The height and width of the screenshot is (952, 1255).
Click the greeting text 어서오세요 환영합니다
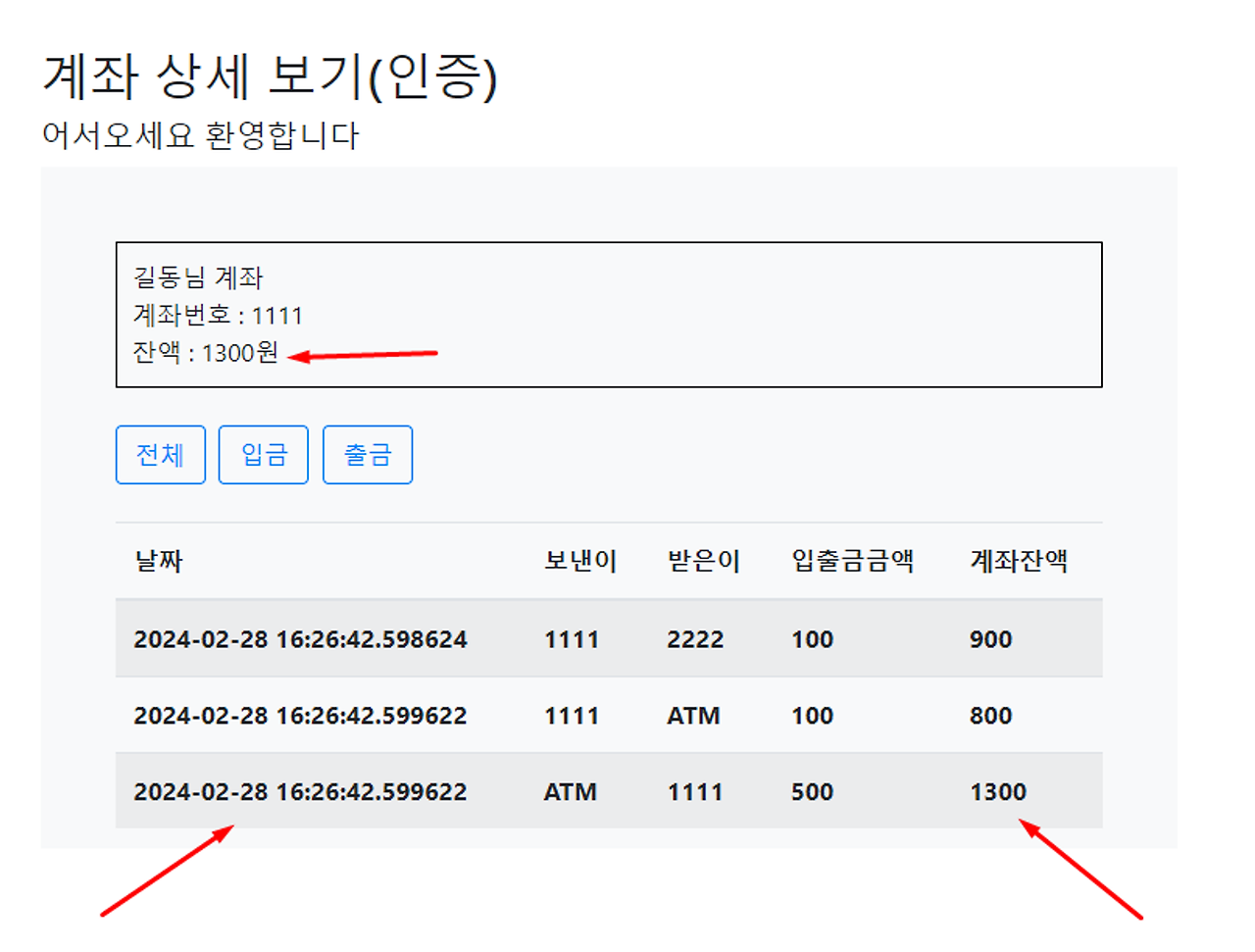[x=201, y=135]
